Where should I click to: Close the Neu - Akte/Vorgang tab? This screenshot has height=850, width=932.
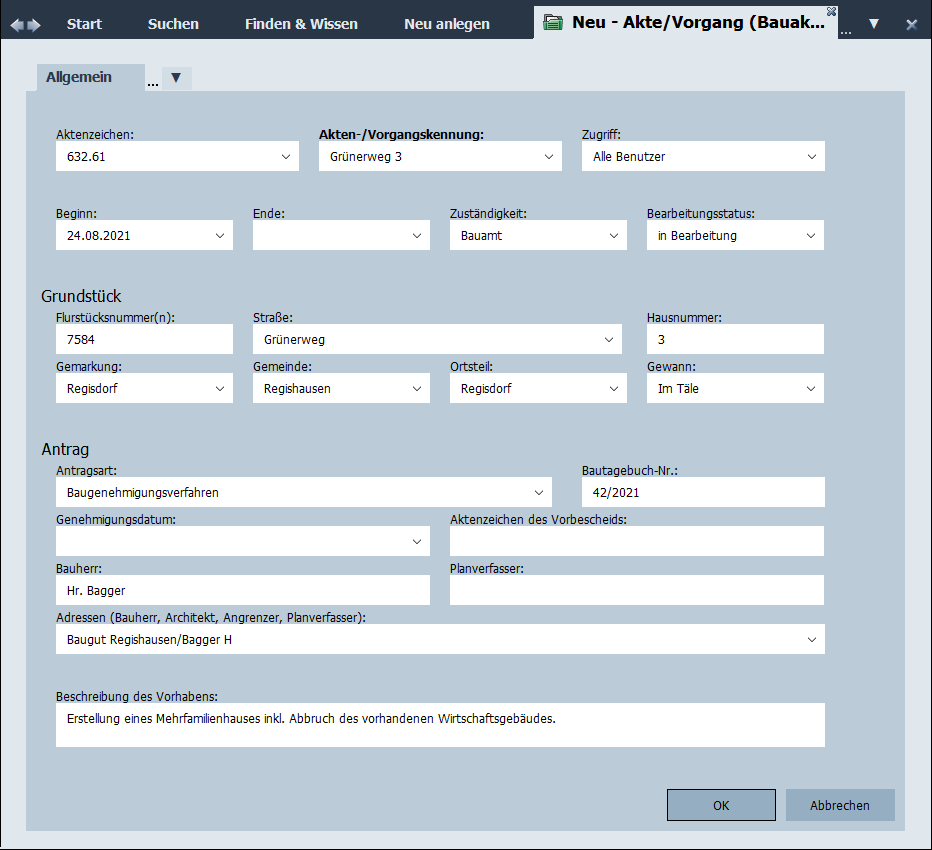tap(831, 11)
